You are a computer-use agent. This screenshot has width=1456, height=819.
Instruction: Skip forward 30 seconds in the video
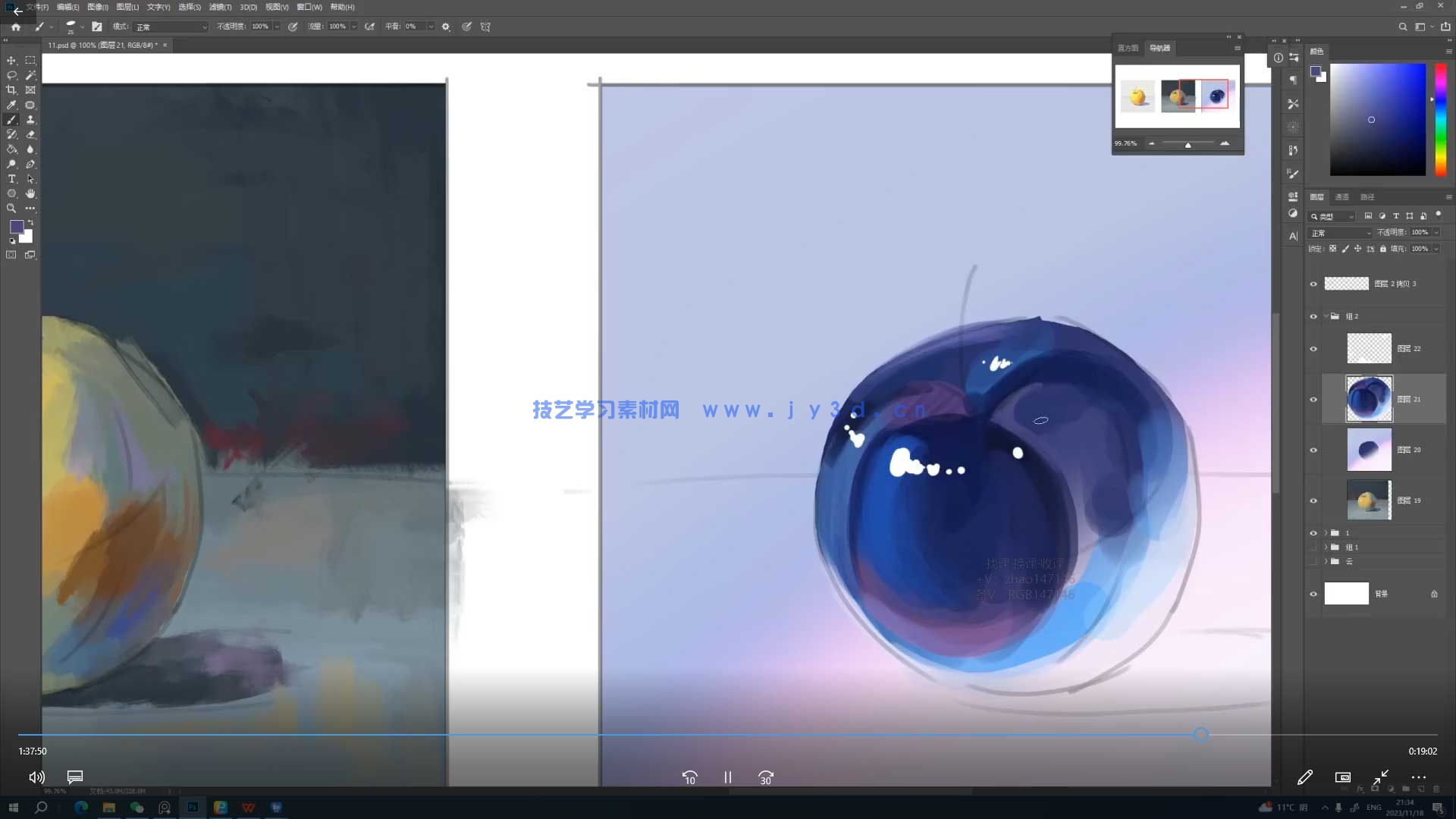[x=765, y=777]
